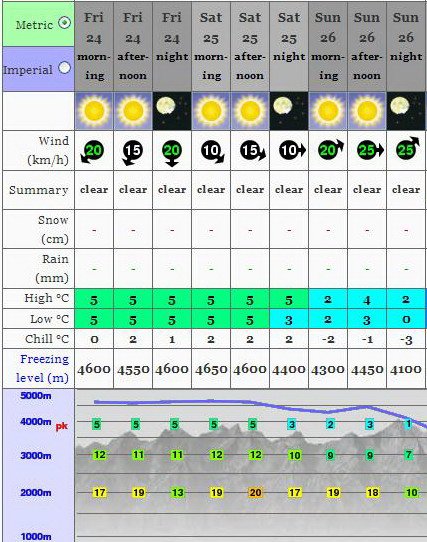The width and height of the screenshot is (427, 542).
Task: Click the Friday morning sun weather icon
Action: tap(94, 111)
